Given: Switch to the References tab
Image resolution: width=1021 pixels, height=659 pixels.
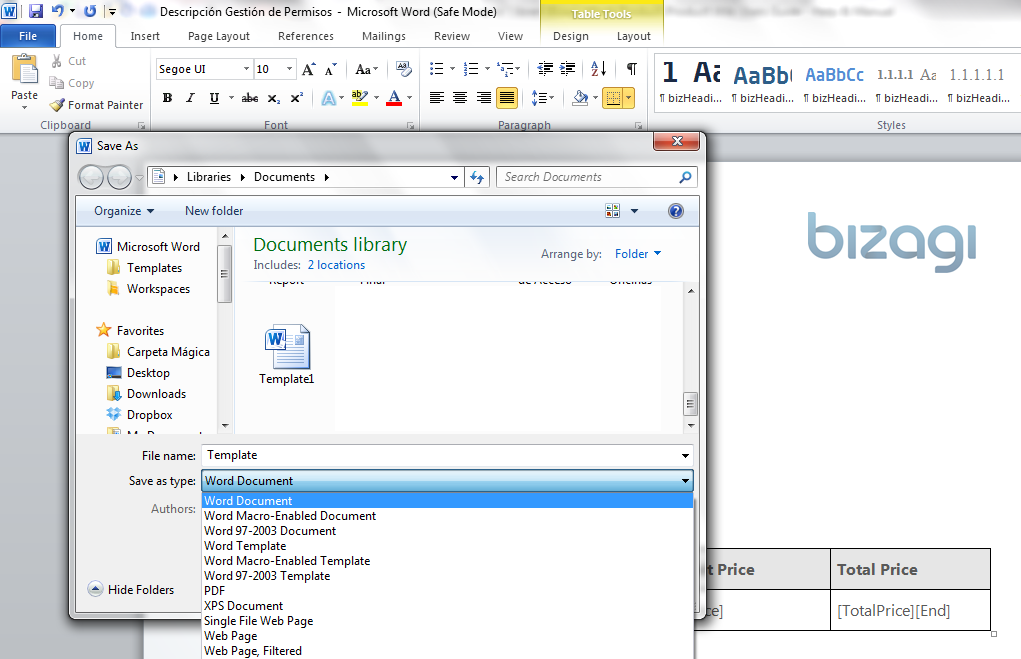Looking at the screenshot, I should pyautogui.click(x=305, y=36).
